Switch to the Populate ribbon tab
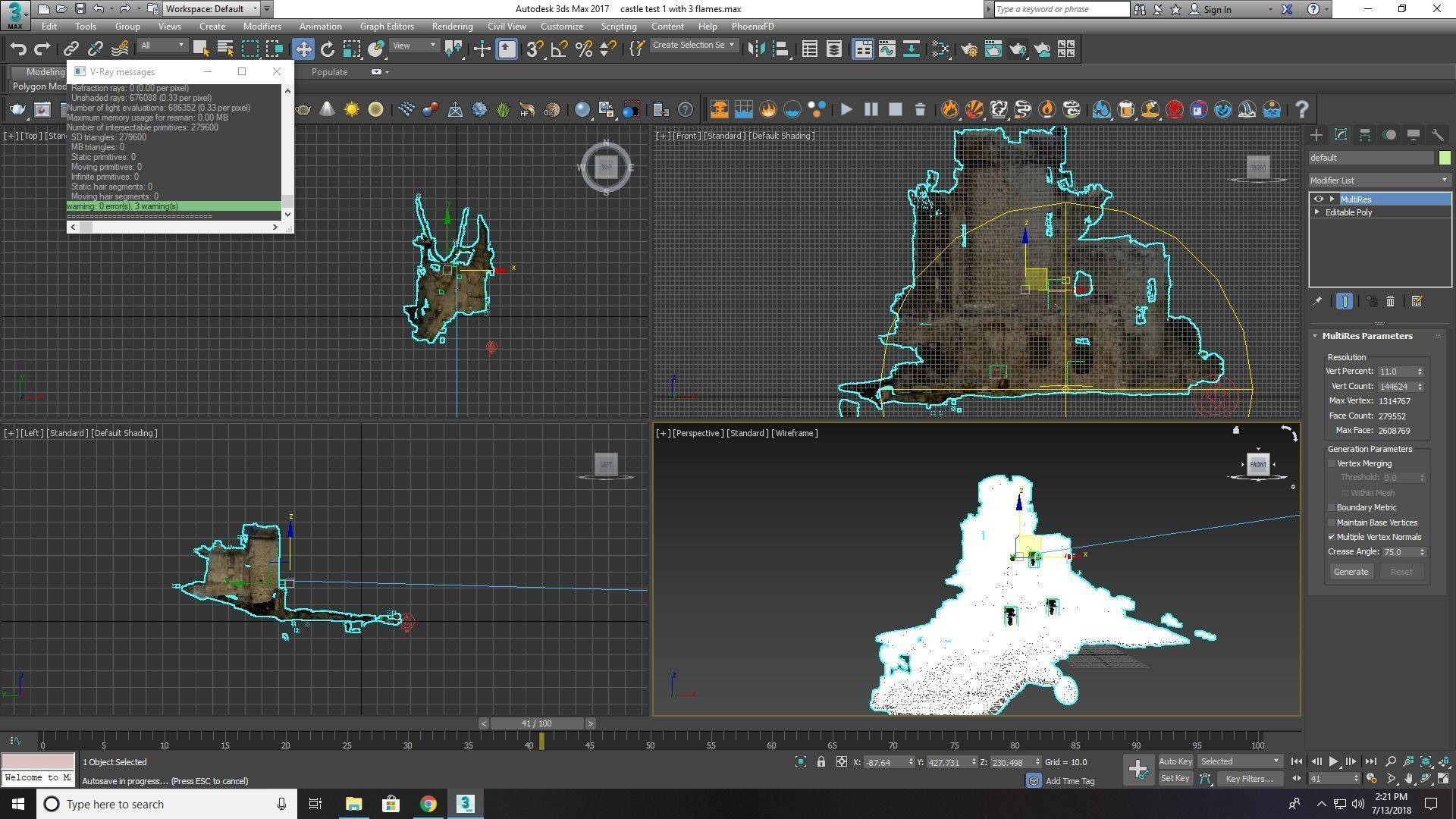Screen dimensions: 1456x819 click(x=329, y=72)
